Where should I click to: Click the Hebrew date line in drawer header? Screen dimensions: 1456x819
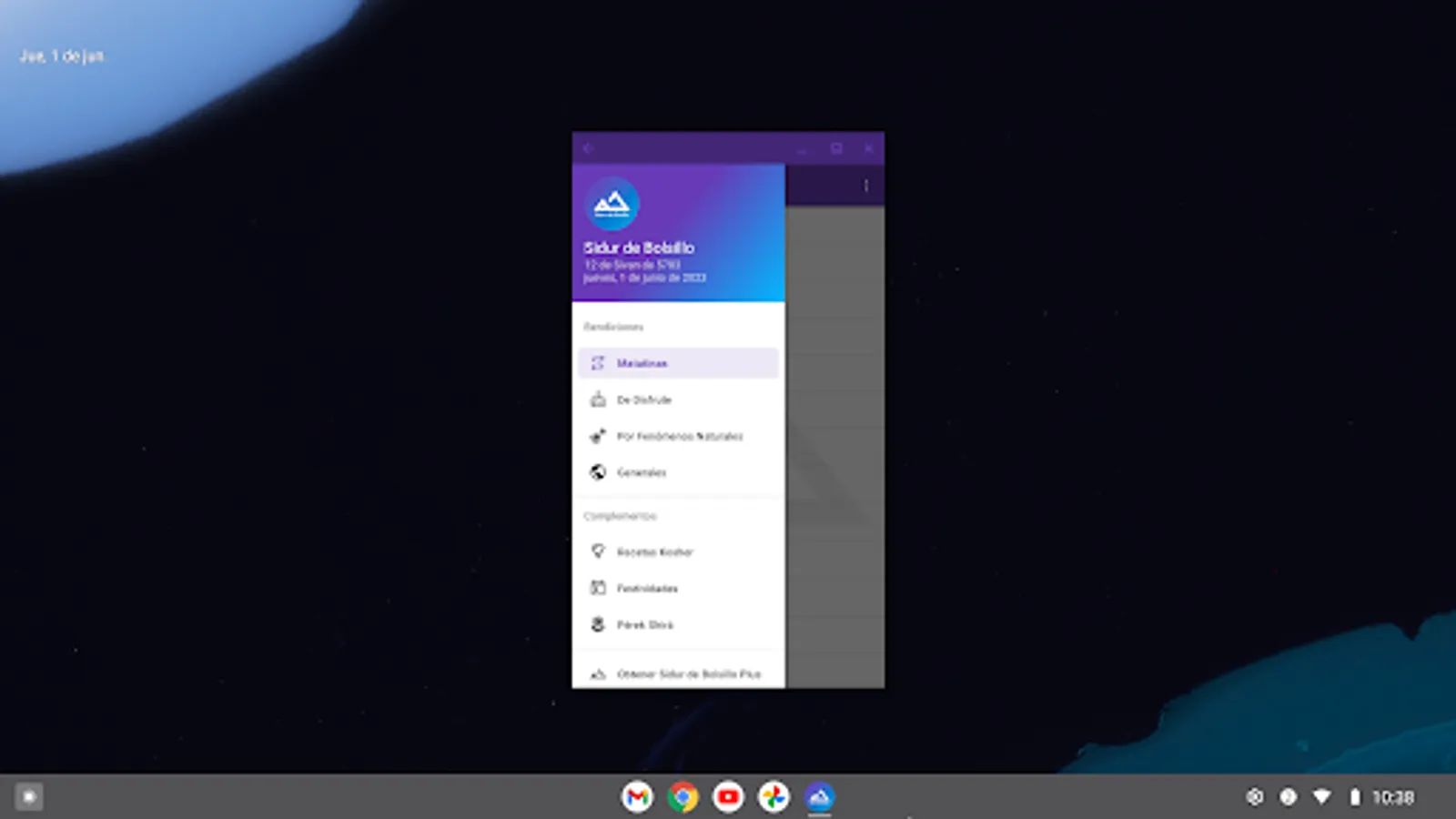tap(632, 265)
